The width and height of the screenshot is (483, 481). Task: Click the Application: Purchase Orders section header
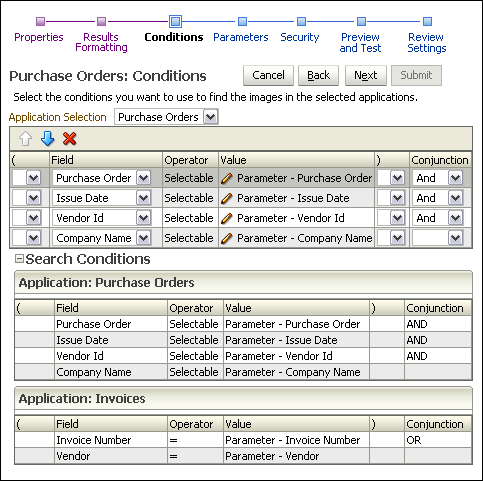[243, 282]
